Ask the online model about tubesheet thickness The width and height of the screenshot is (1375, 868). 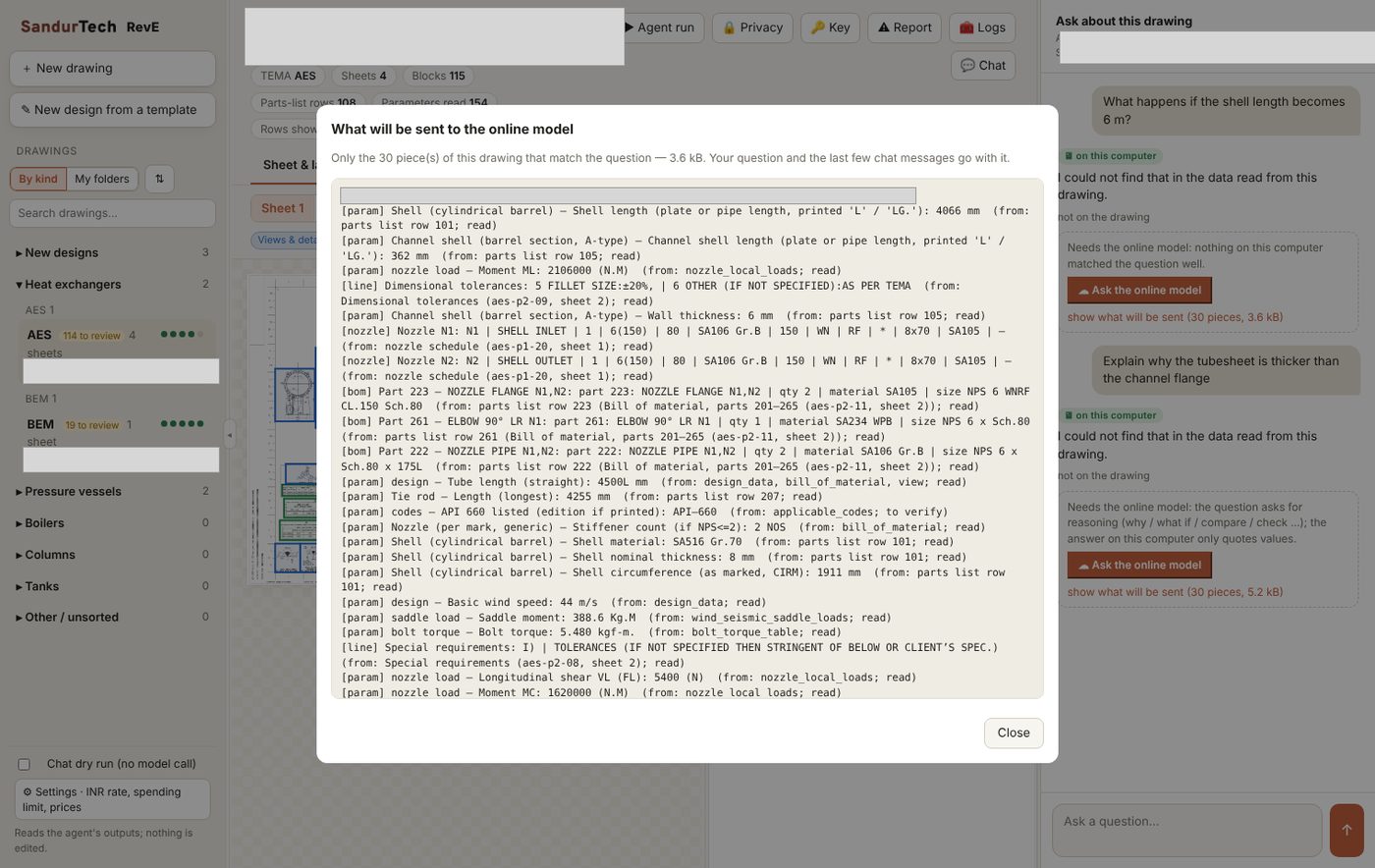click(1139, 565)
